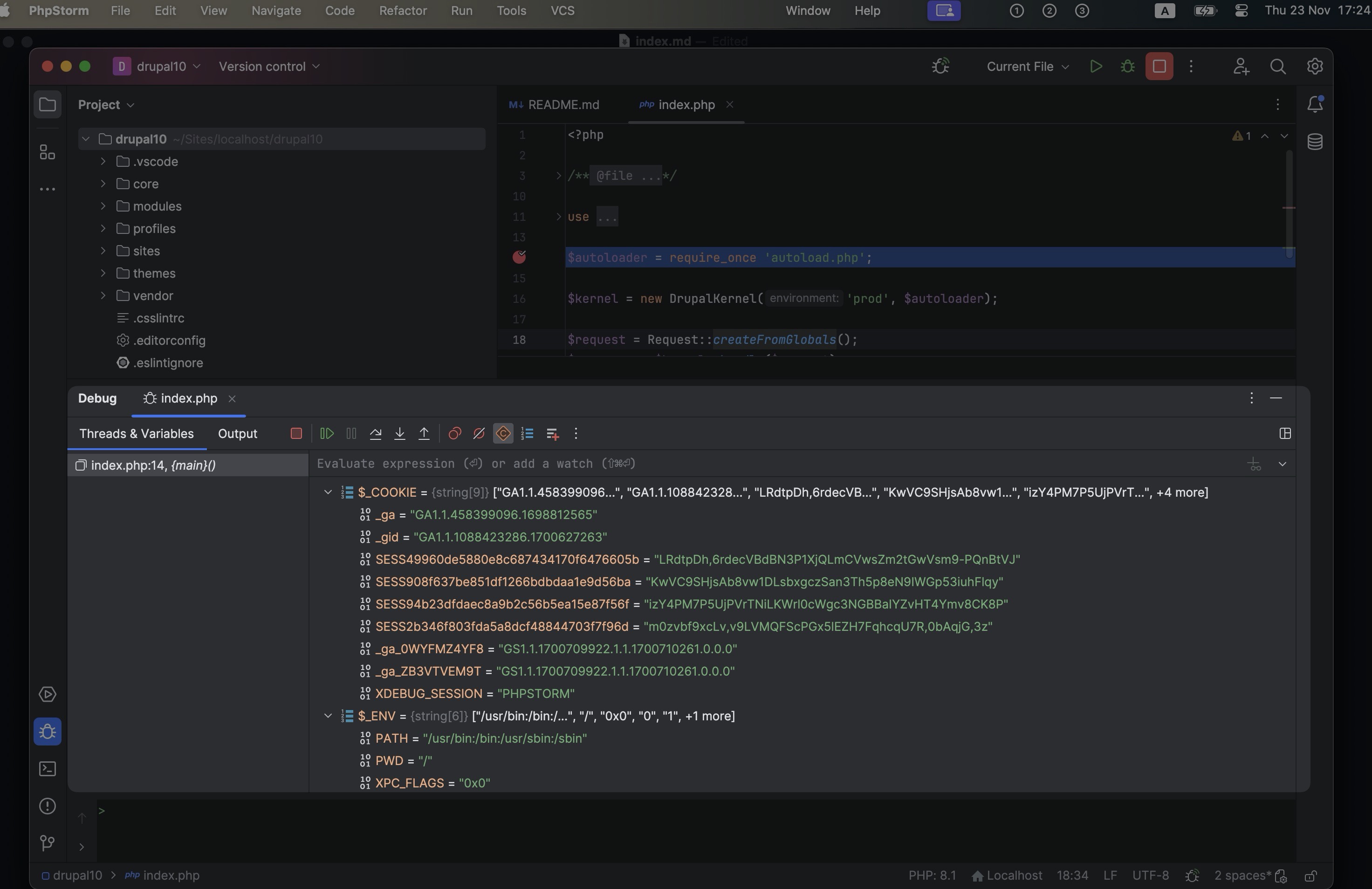The width and height of the screenshot is (1372, 889).
Task: Open drupal10 project dropdown
Action: (x=158, y=66)
